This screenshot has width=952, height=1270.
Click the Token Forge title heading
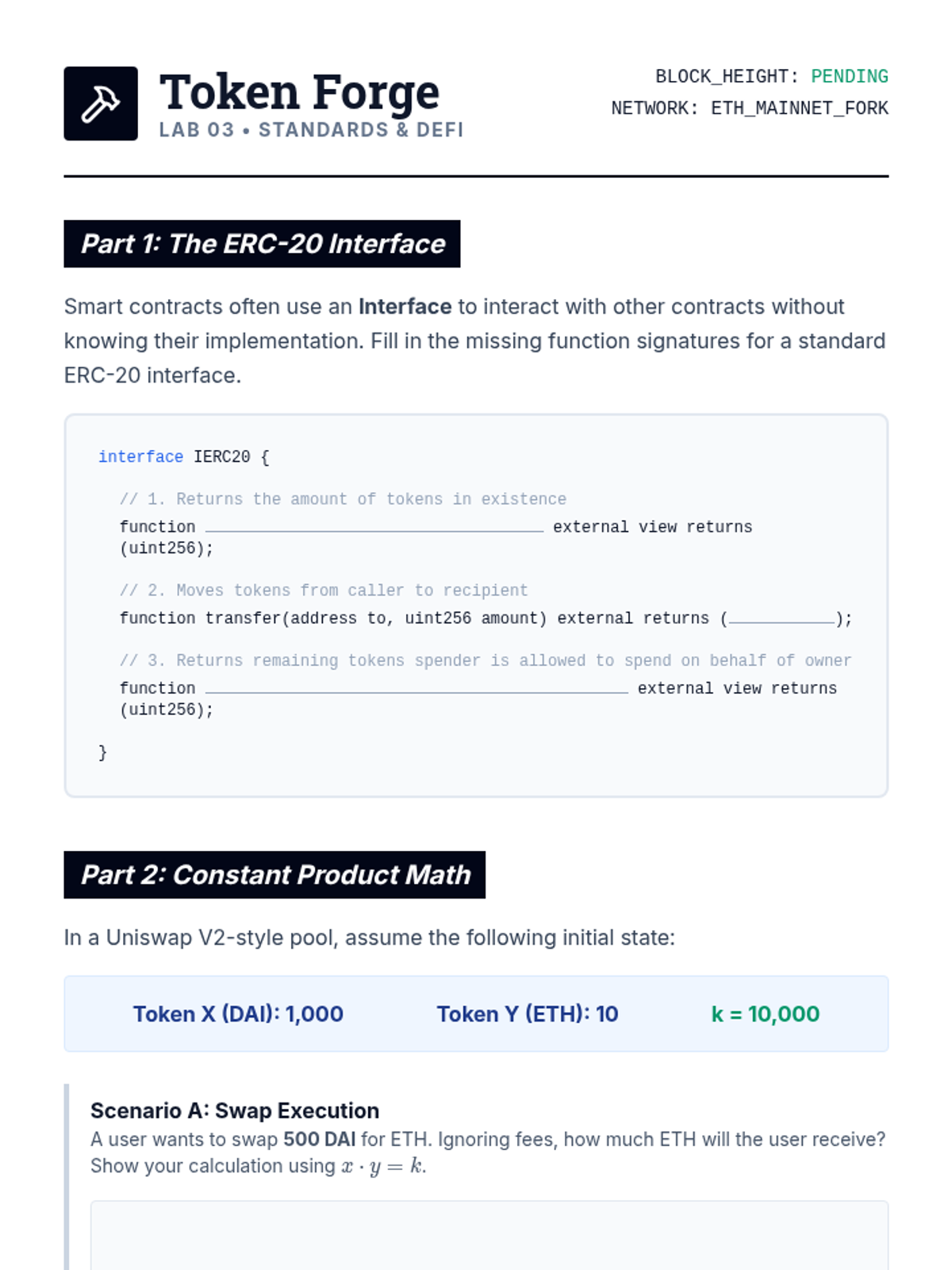(299, 92)
